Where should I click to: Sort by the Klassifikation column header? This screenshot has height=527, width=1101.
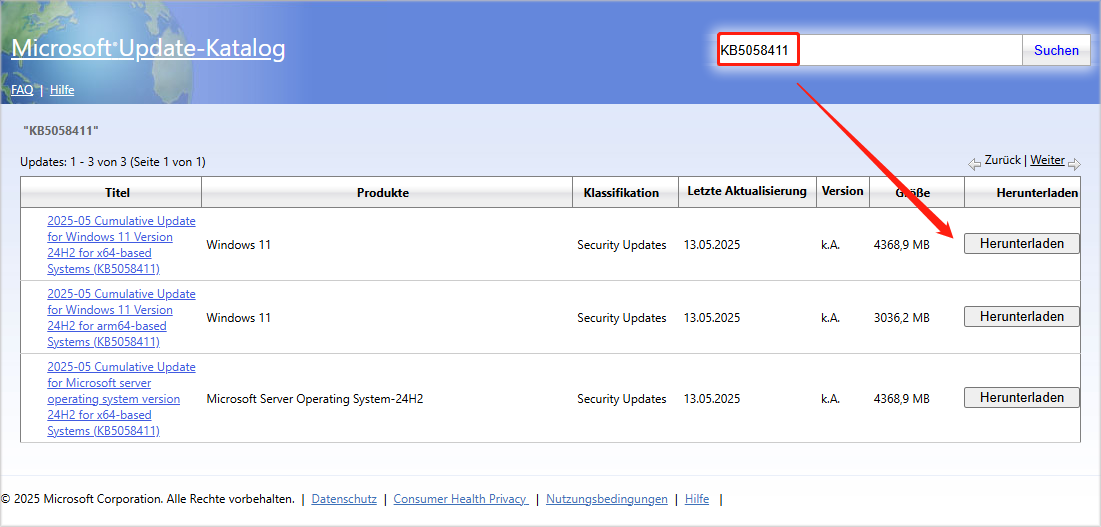[x=621, y=192]
